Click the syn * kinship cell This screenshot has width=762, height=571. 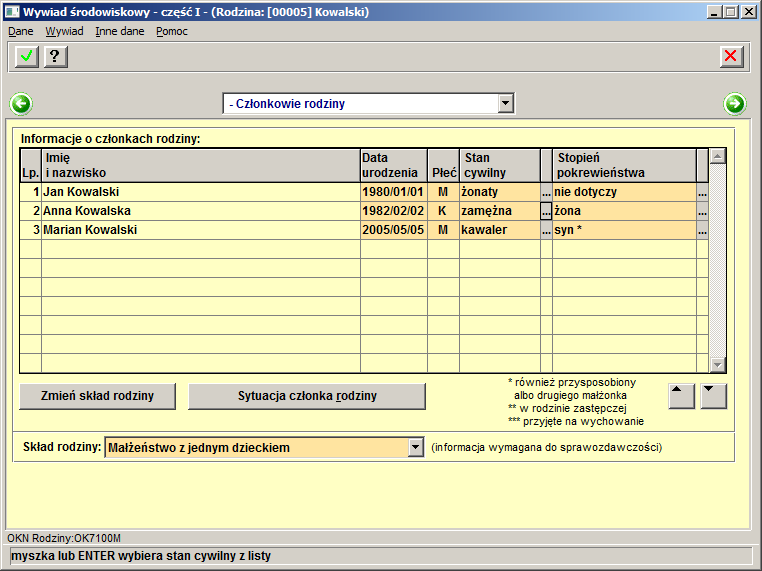pyautogui.click(x=624, y=230)
